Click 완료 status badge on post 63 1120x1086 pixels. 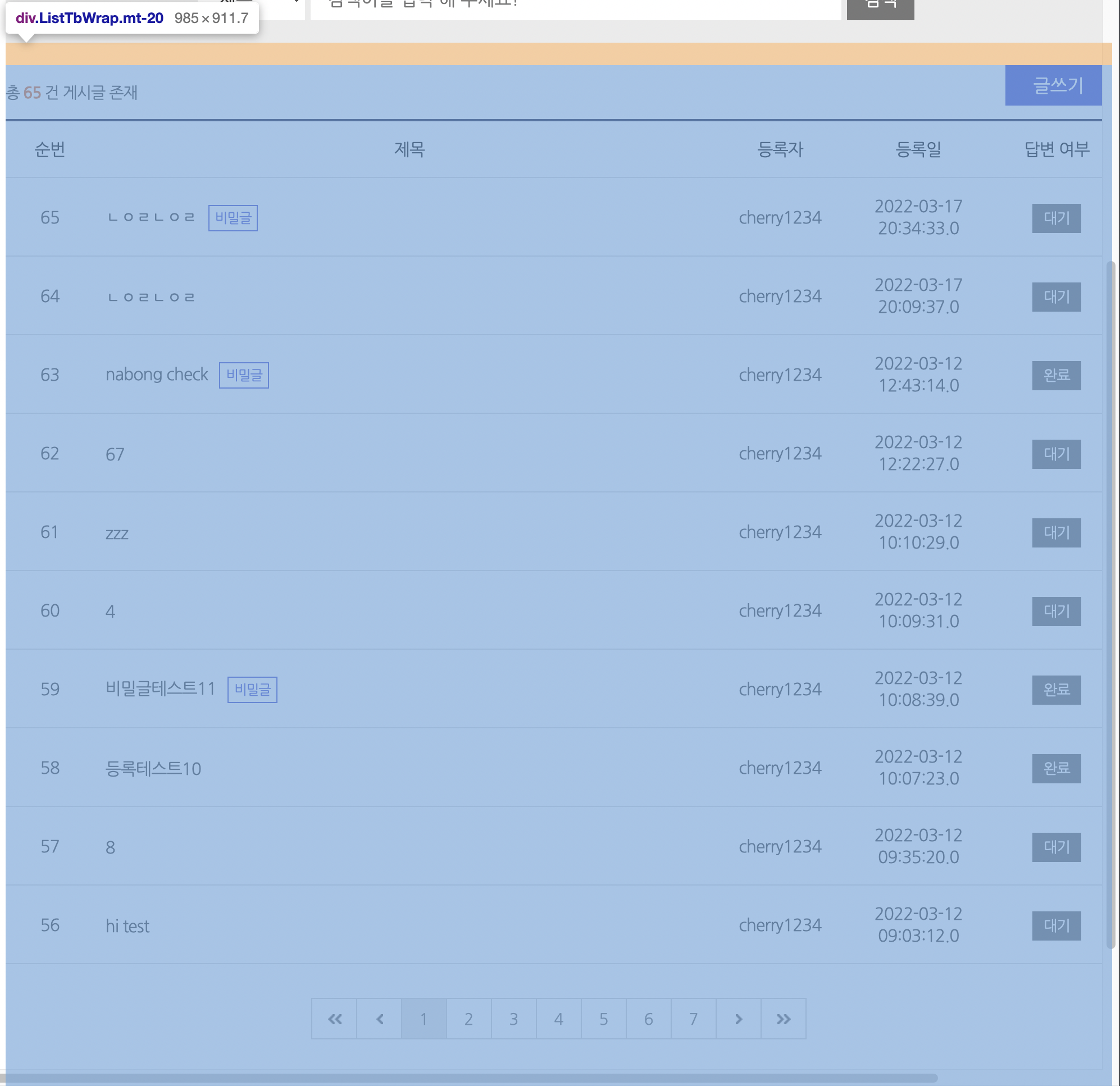(x=1056, y=375)
